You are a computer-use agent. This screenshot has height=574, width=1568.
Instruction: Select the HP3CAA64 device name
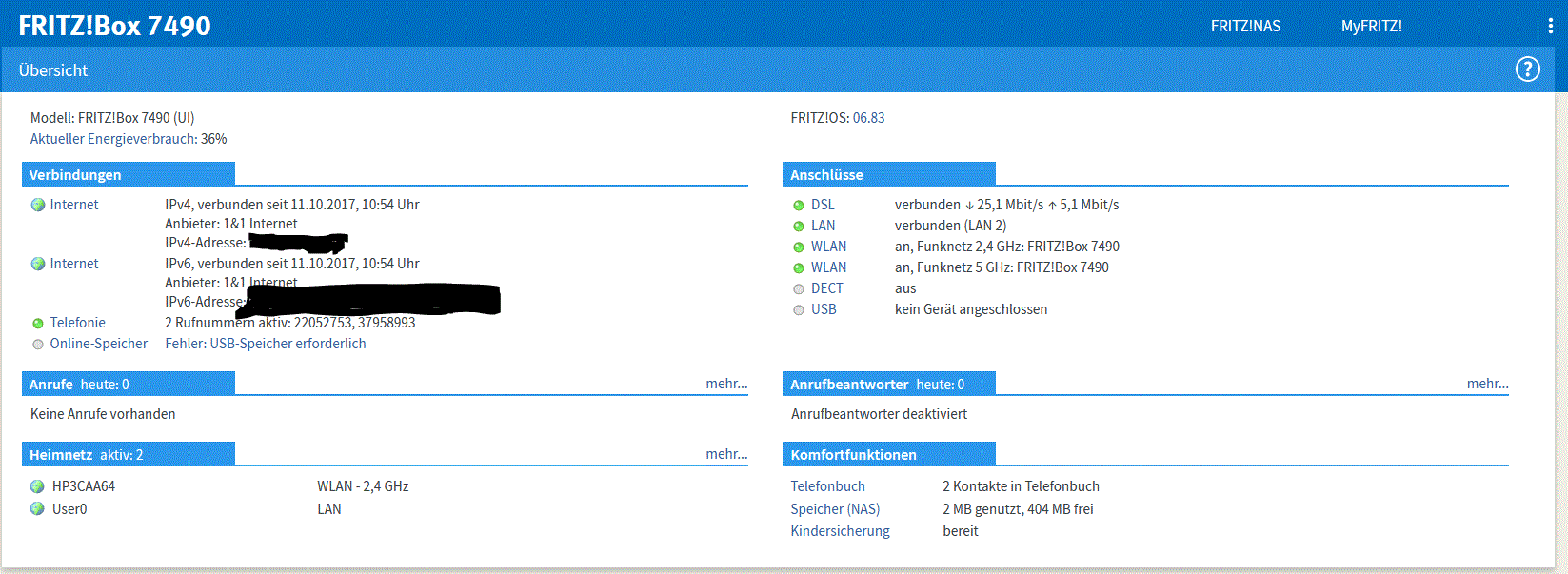click(x=84, y=486)
